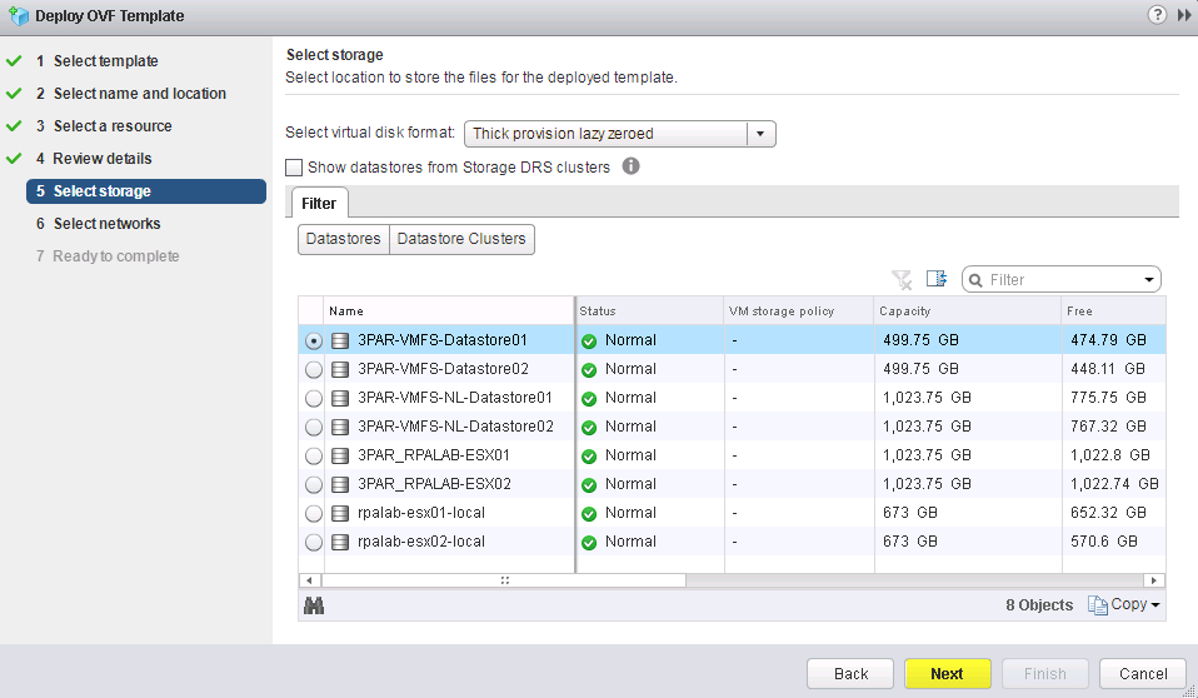The width and height of the screenshot is (1198, 698).
Task: Open the virtual disk format dropdown
Action: 620,134
